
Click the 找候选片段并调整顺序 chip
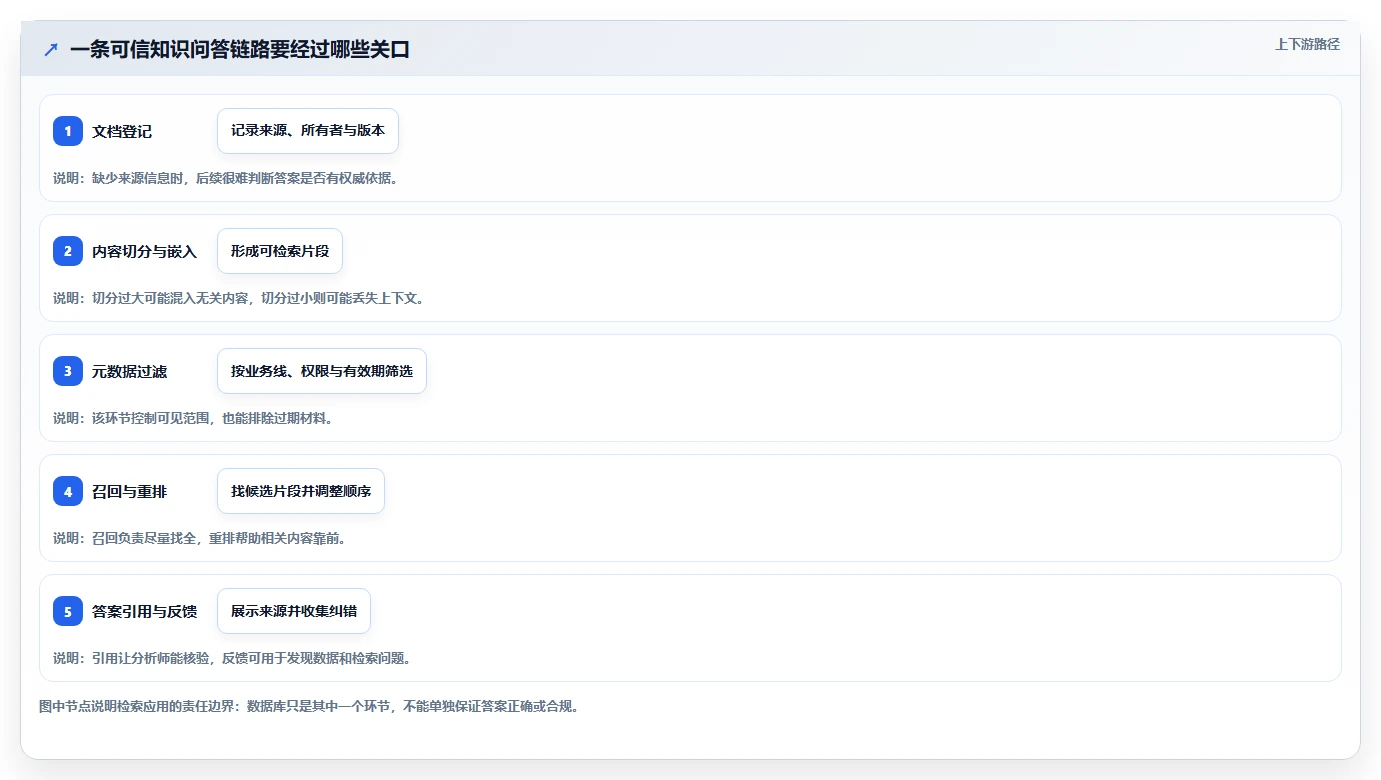301,491
